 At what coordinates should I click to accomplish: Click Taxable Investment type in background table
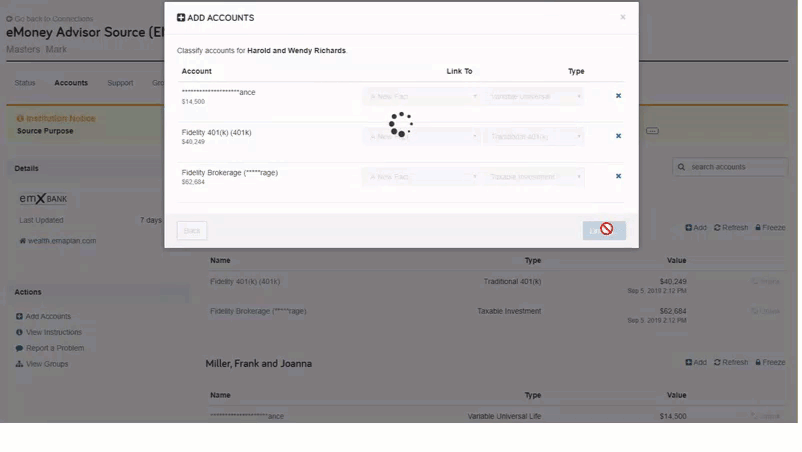click(509, 311)
